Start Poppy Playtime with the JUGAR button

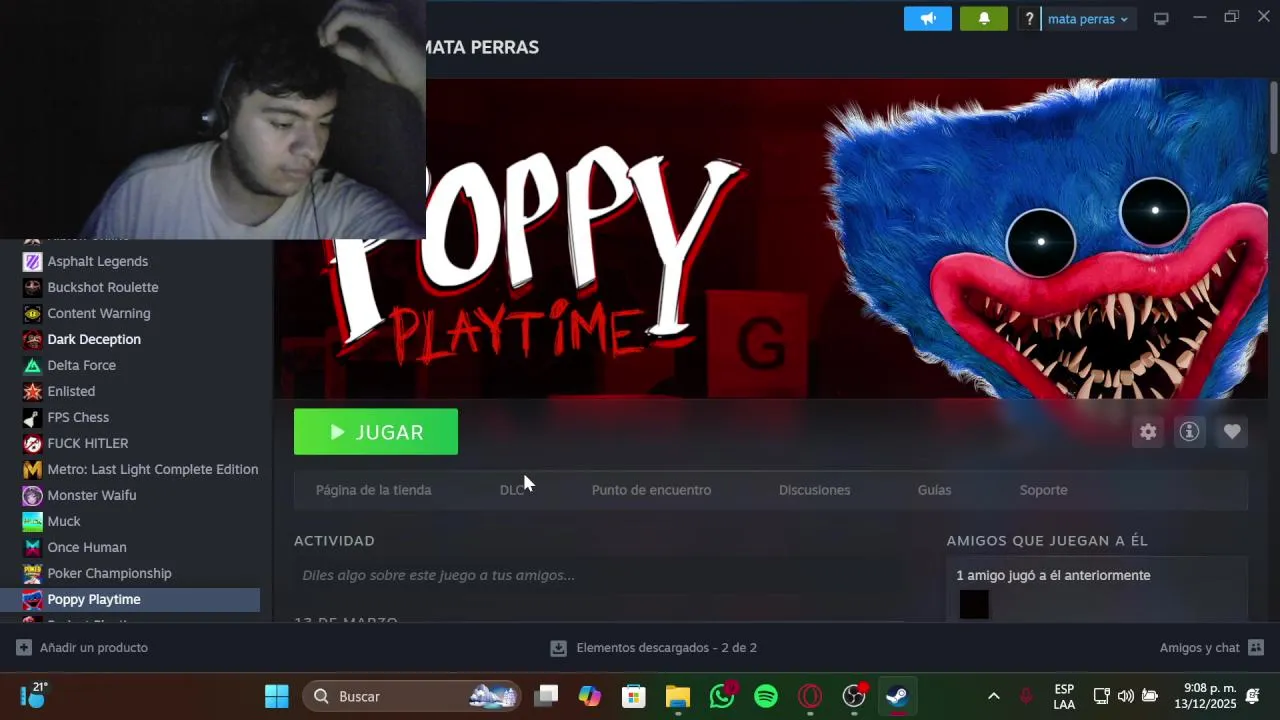(376, 432)
